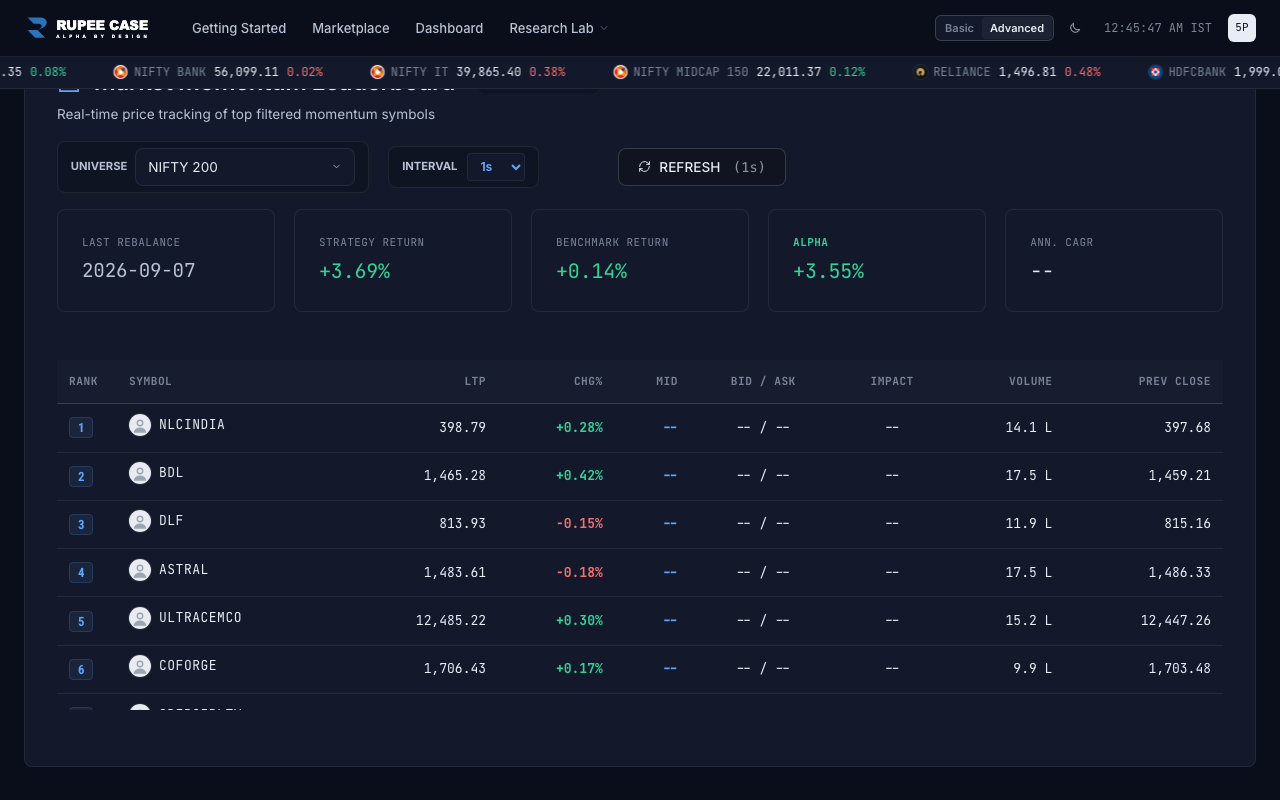Open the Dashboard page
This screenshot has width=1280, height=800.
(x=449, y=28)
